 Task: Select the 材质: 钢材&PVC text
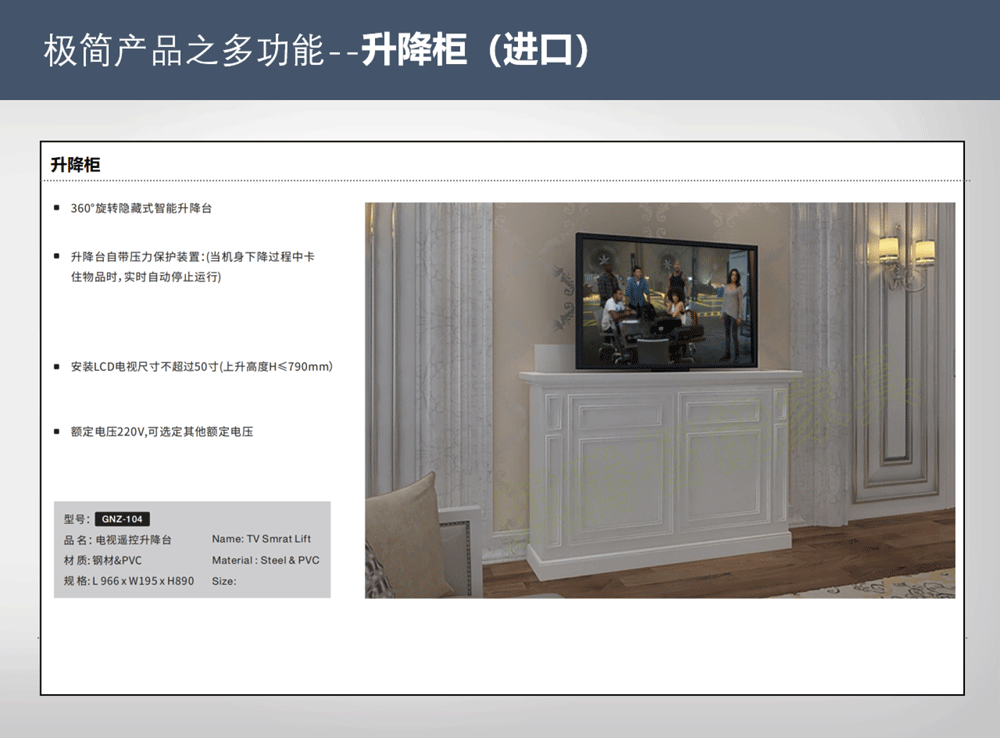click(x=102, y=561)
